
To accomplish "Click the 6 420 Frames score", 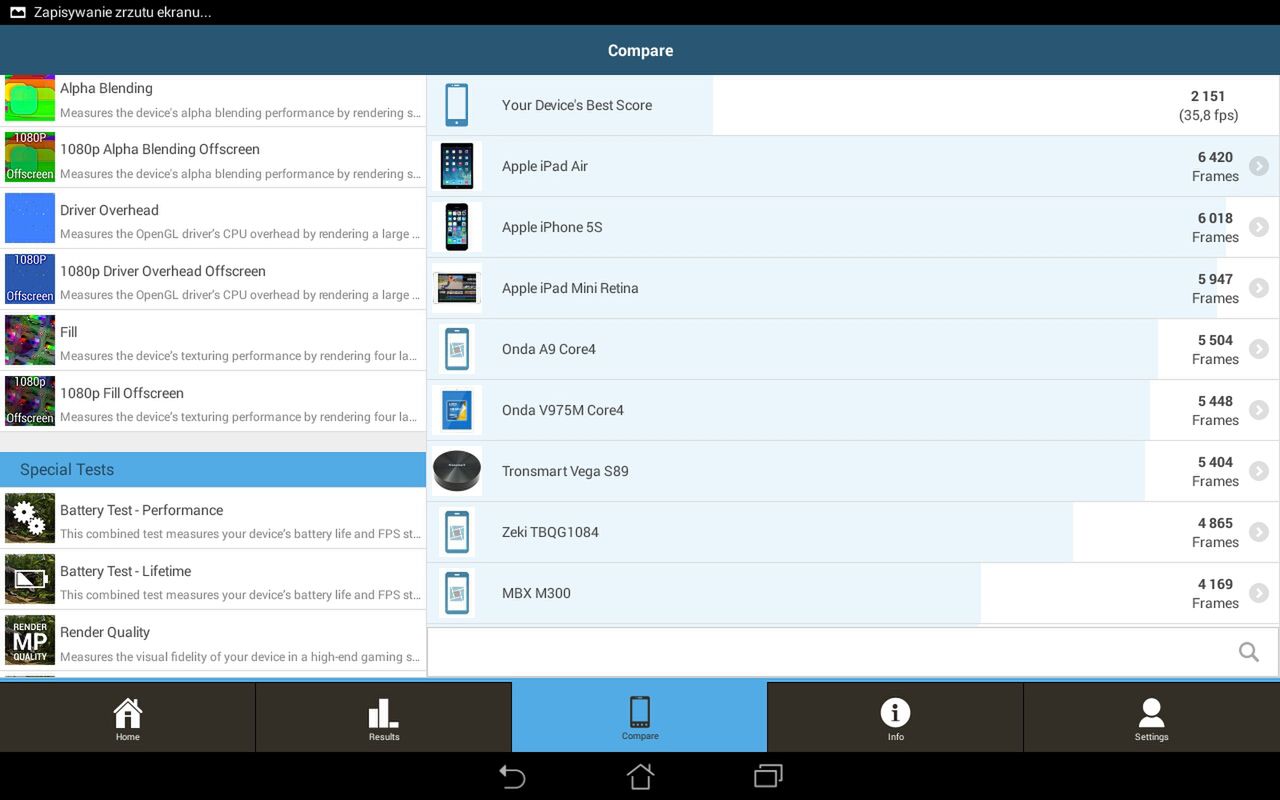I will pos(1215,166).
